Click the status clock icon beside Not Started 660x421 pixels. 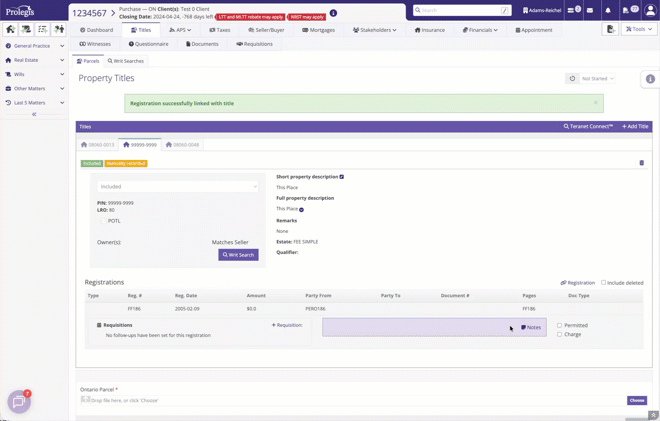click(572, 79)
